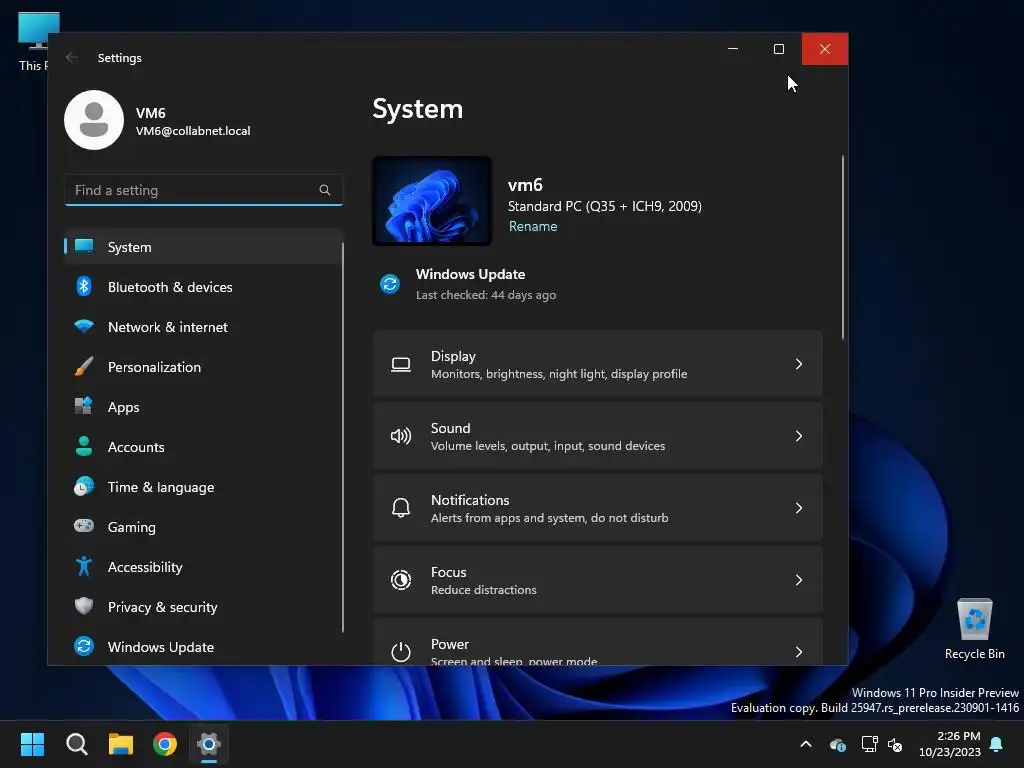
Task: Open Notifications alerts settings
Action: click(x=598, y=508)
